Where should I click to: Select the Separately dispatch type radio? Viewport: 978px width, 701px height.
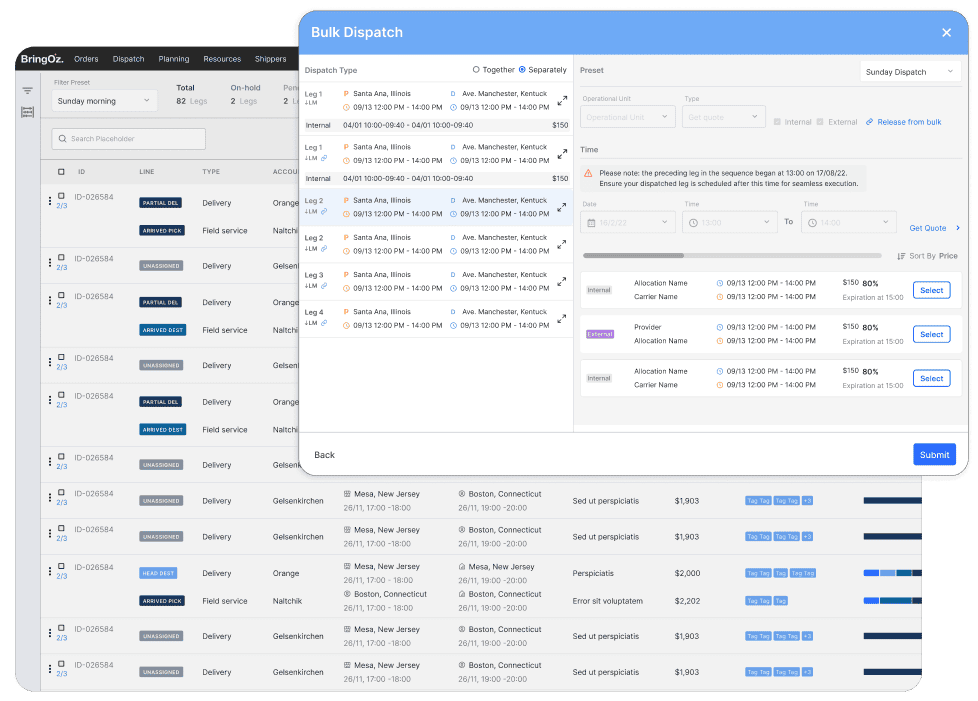coord(522,70)
